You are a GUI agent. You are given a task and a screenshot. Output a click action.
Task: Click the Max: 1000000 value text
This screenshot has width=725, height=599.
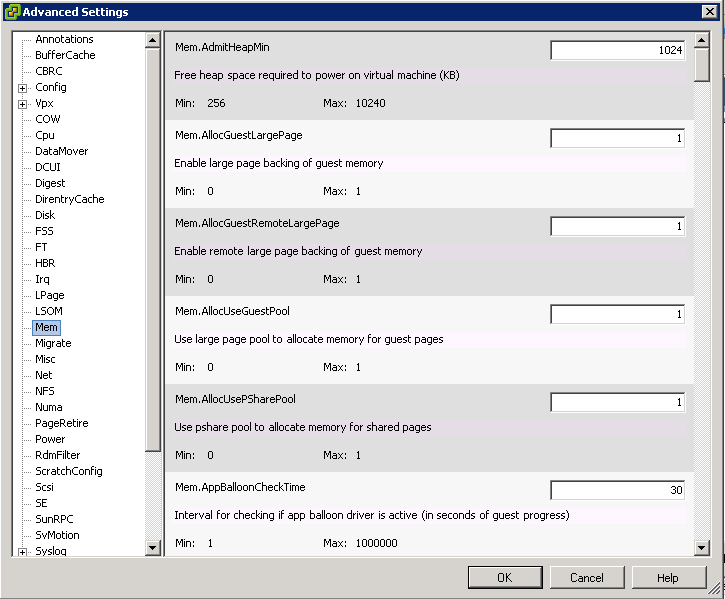pyautogui.click(x=361, y=543)
